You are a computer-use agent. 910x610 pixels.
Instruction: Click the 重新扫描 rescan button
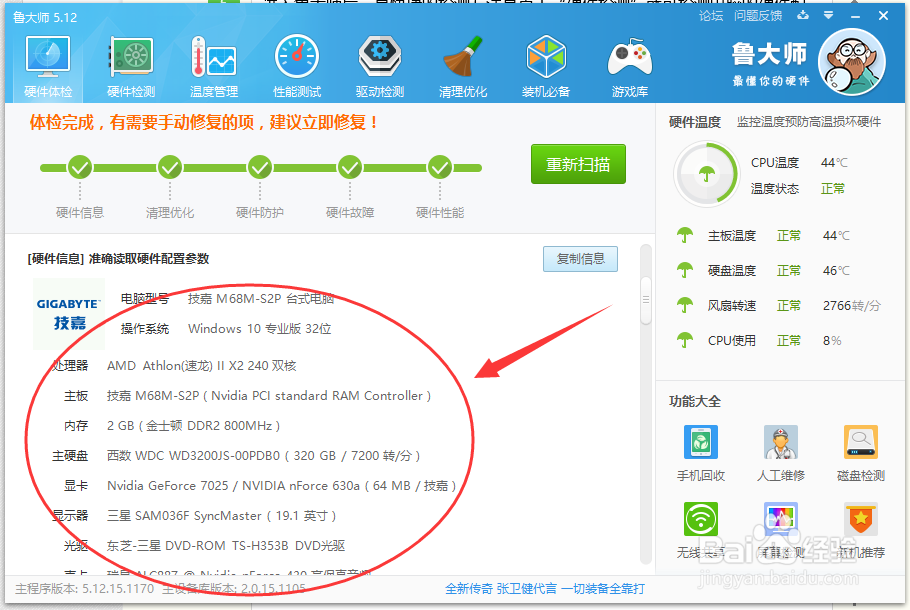click(x=578, y=164)
